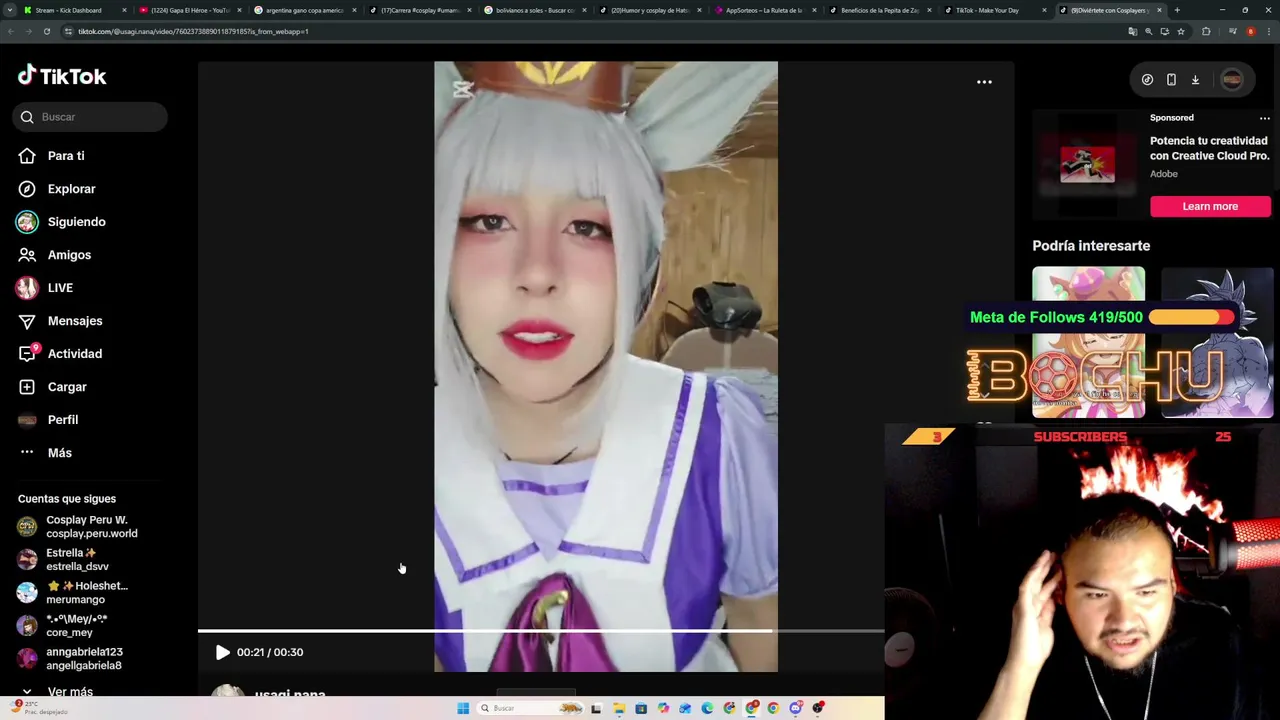Open the Explorar compass page

pos(71,189)
